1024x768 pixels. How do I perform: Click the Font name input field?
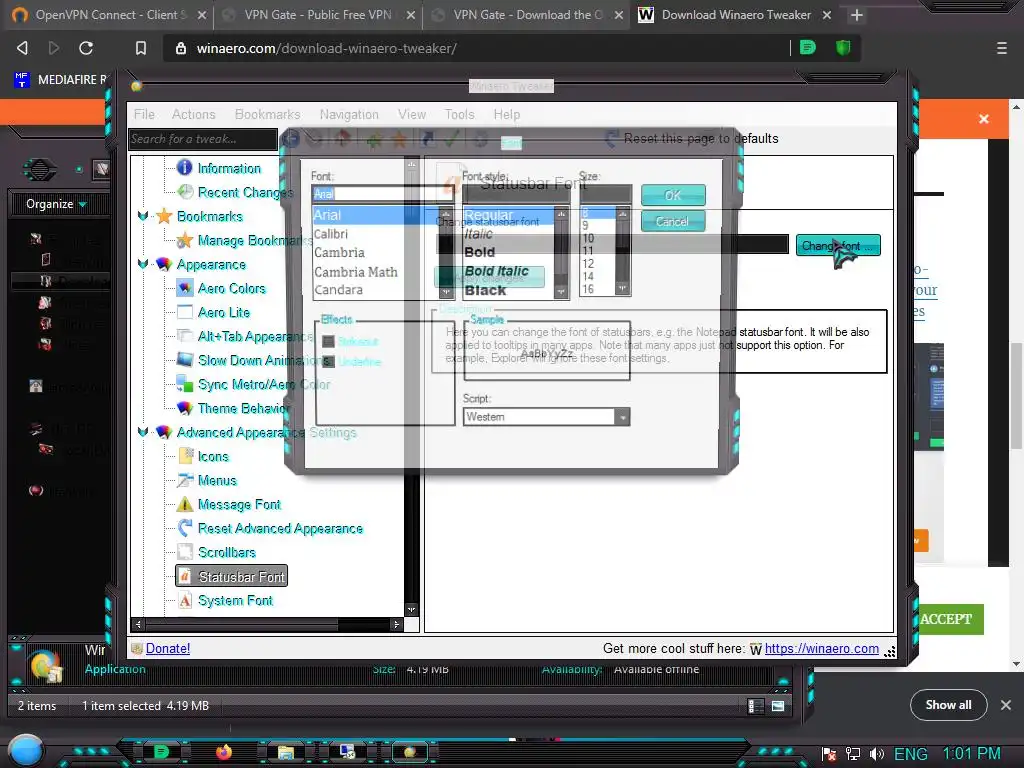click(382, 193)
